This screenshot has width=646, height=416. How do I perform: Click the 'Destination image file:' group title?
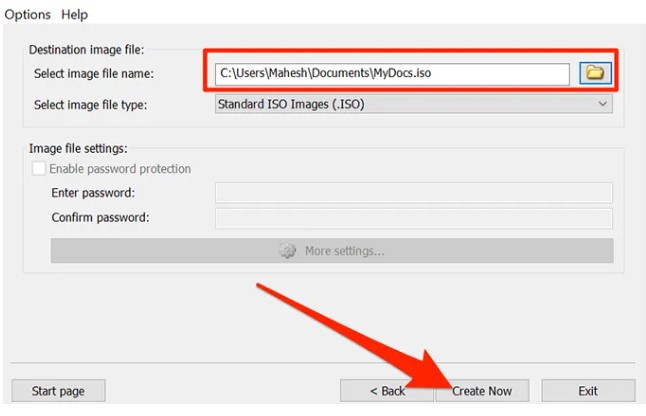(x=87, y=50)
